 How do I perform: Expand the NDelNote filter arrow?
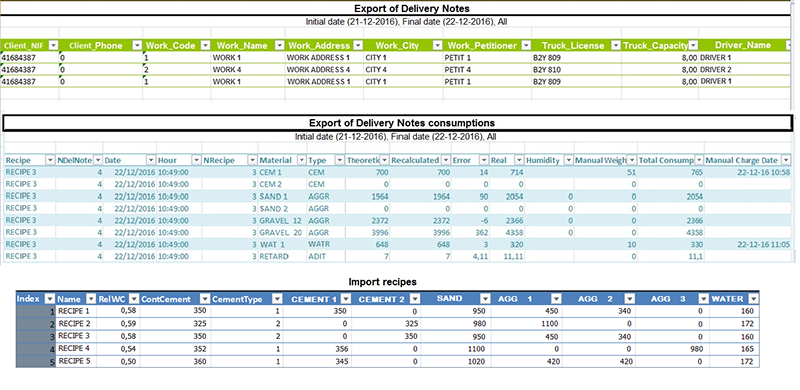pos(98,160)
